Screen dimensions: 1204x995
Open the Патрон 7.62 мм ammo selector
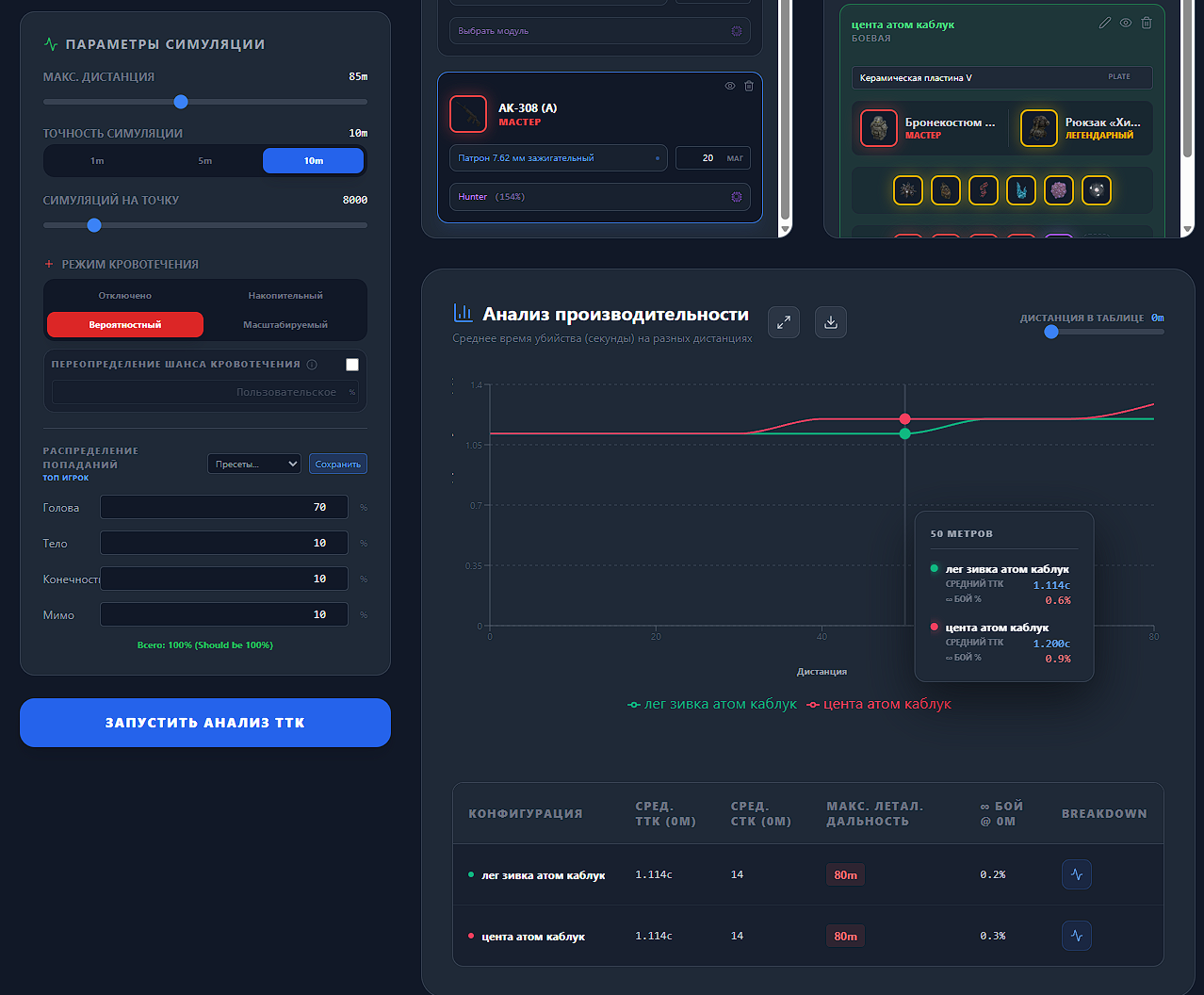(x=559, y=158)
